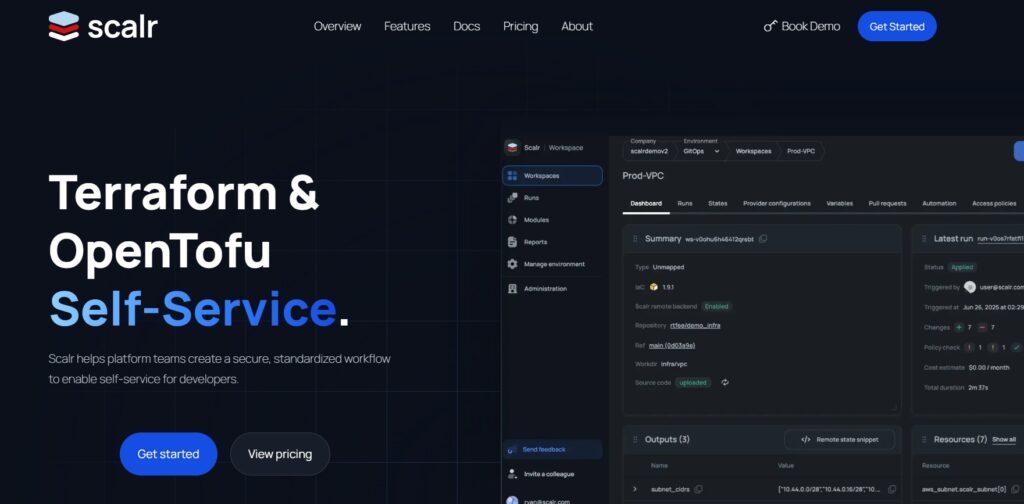The width and height of the screenshot is (1024, 504).
Task: Click the Source code refresh icon
Action: coord(725,383)
